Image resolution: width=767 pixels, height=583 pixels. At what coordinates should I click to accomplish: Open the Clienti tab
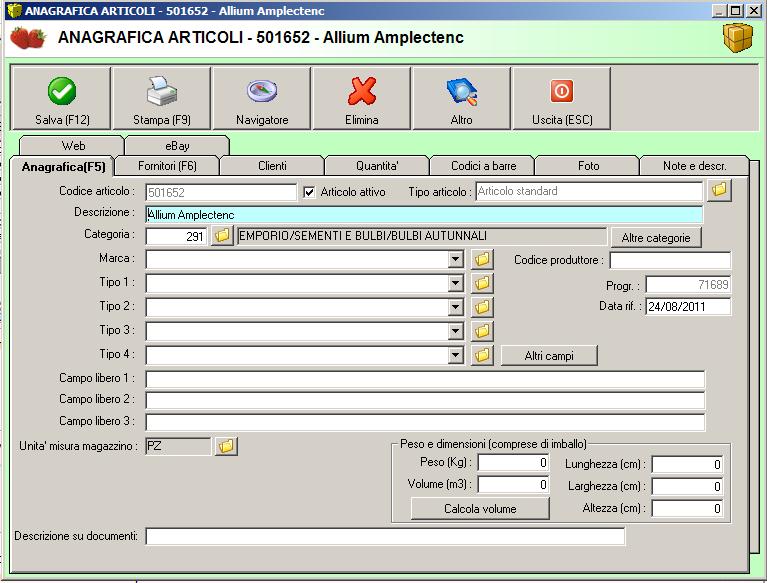[272, 166]
